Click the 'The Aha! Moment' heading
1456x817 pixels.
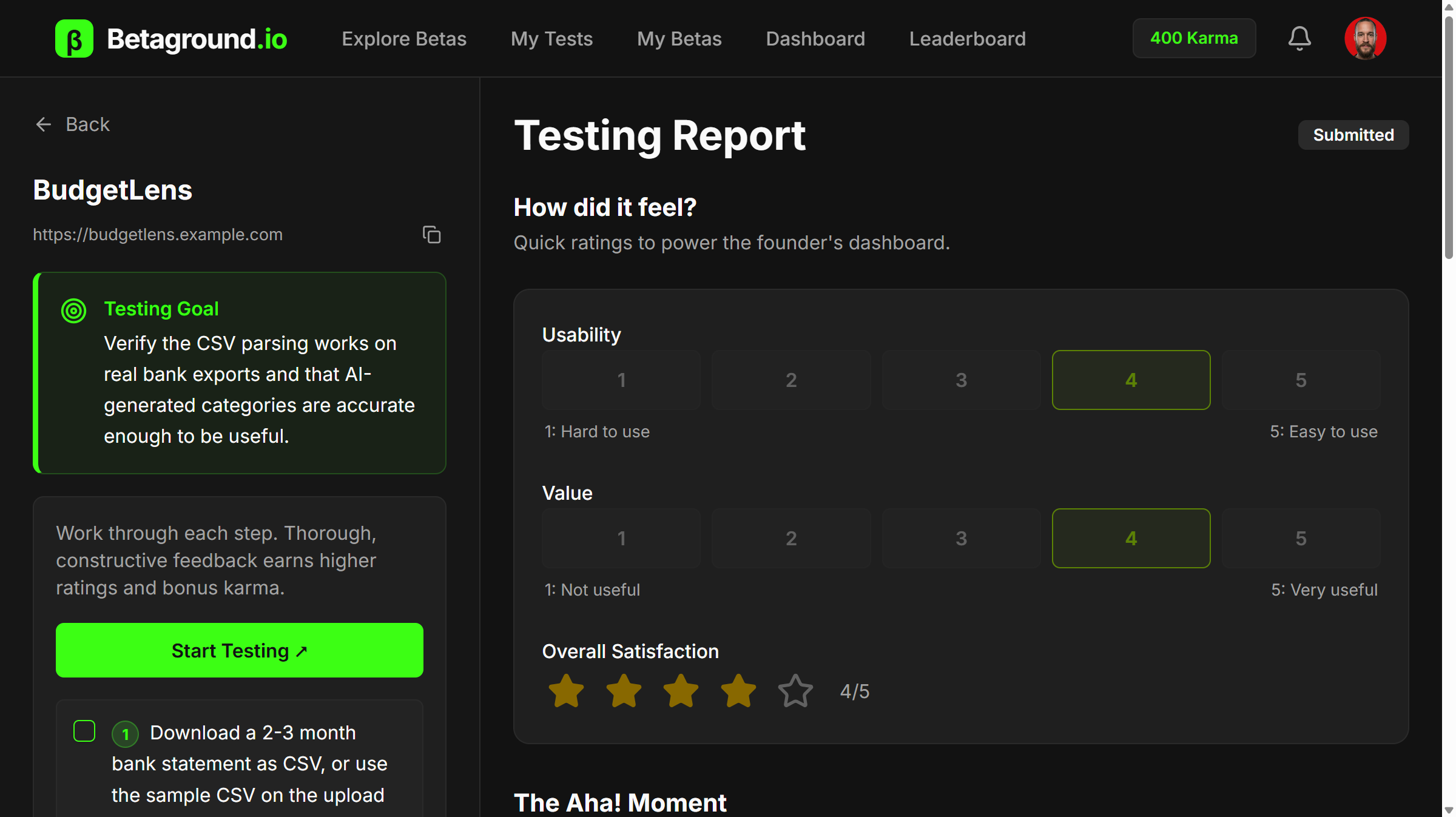click(620, 802)
